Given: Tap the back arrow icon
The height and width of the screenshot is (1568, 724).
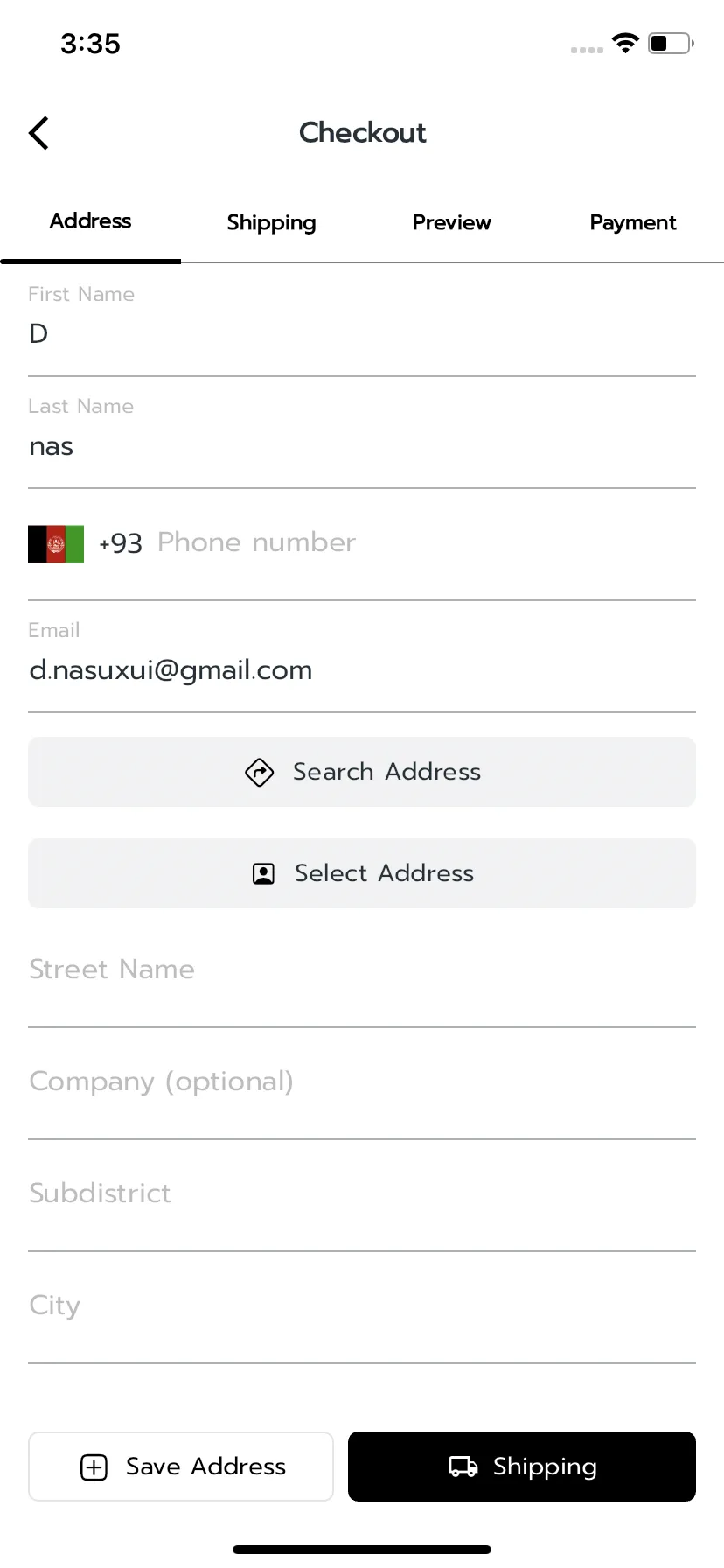Looking at the screenshot, I should 38,133.
